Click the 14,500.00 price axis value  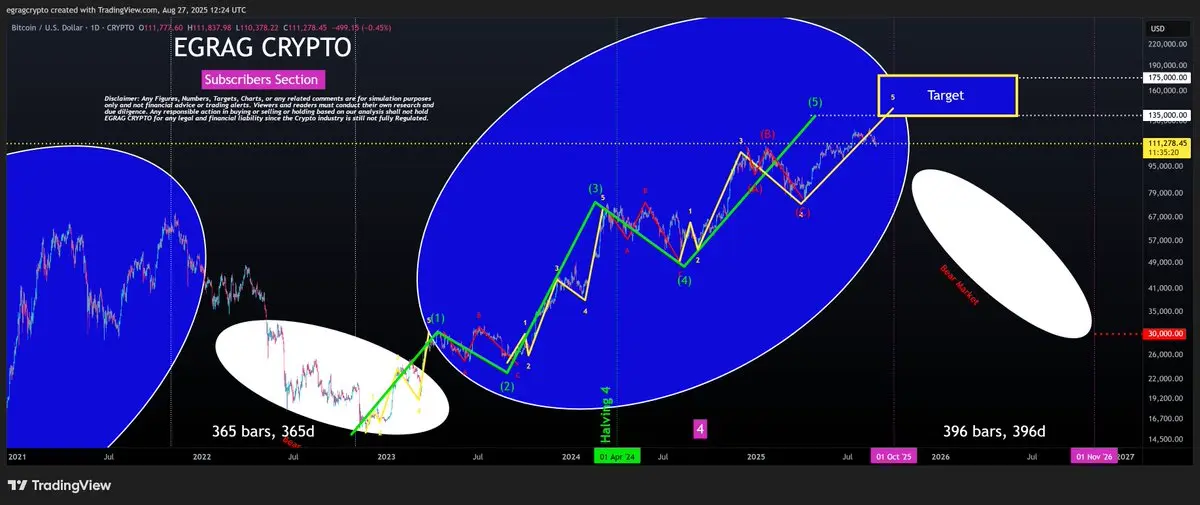tap(1168, 439)
